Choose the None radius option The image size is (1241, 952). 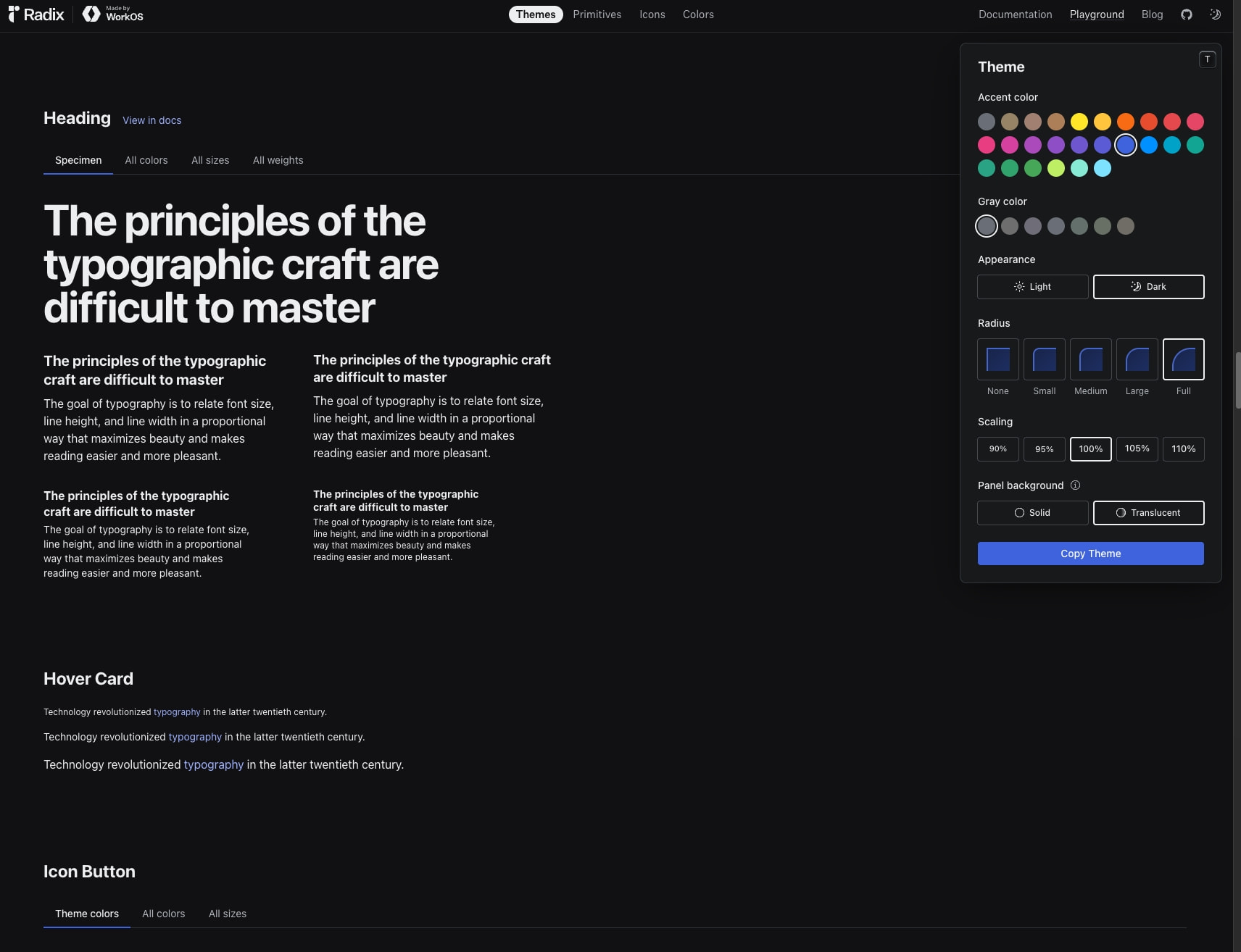tap(997, 359)
